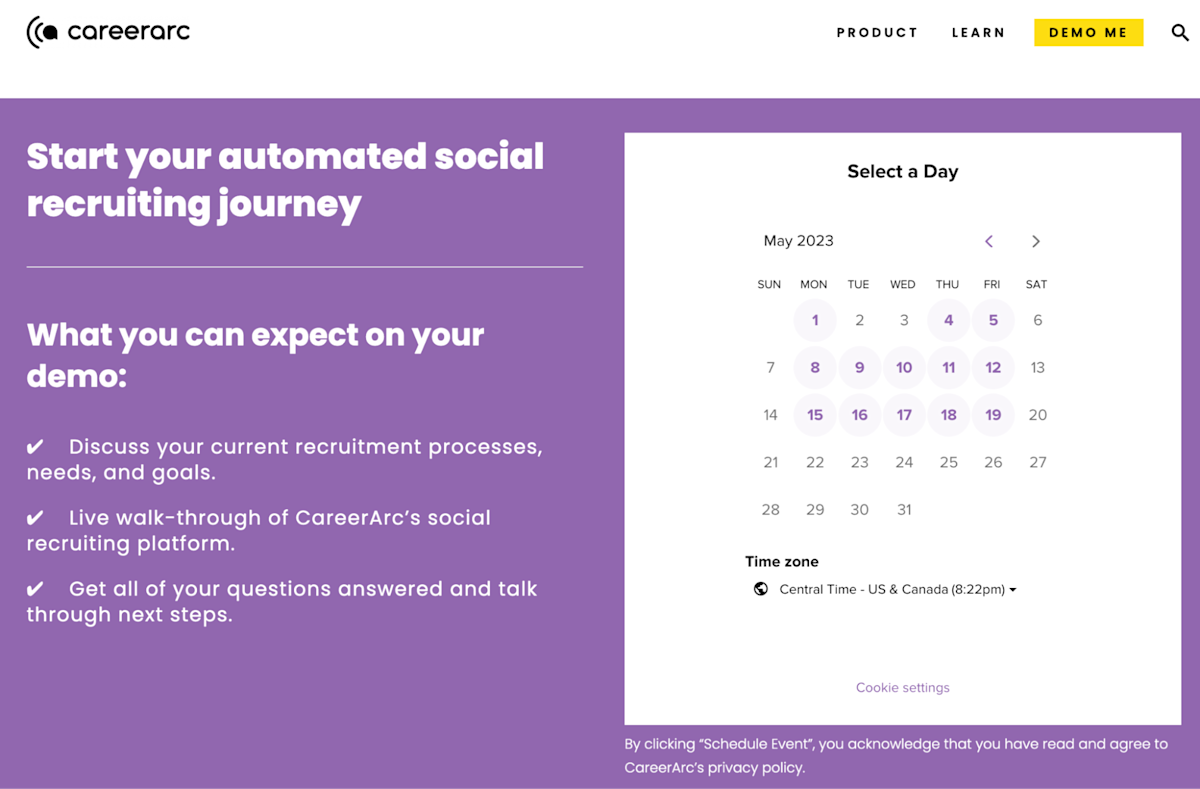Click the checkmark before the questions answered bullet
Screen dimensions: 1200x789
click(37, 588)
